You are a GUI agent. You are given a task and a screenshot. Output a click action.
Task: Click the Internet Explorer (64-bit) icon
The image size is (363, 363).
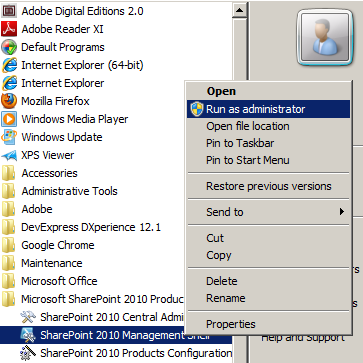[9, 65]
